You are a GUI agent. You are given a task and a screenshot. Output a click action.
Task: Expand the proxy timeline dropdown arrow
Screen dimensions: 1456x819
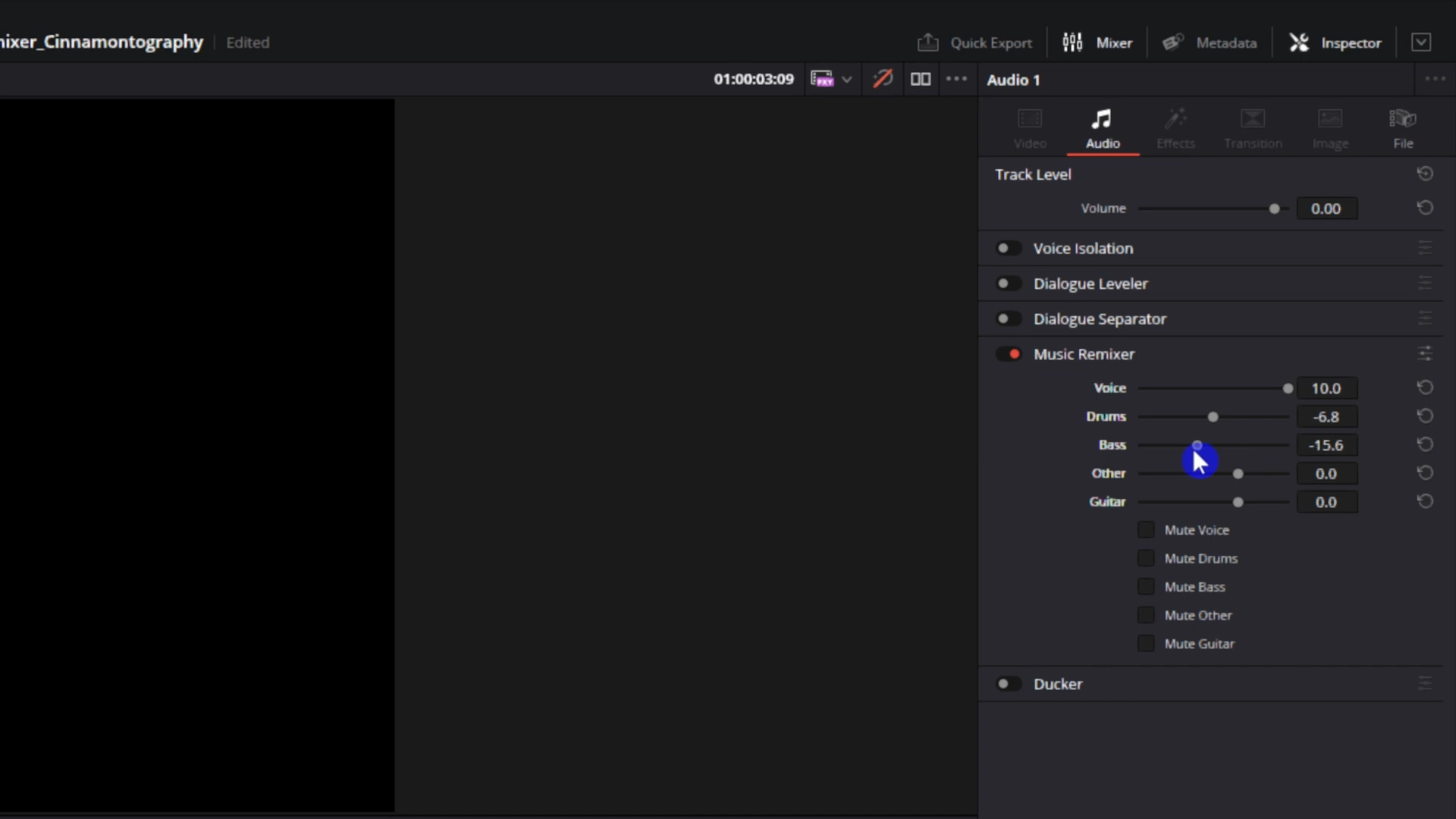click(x=847, y=79)
